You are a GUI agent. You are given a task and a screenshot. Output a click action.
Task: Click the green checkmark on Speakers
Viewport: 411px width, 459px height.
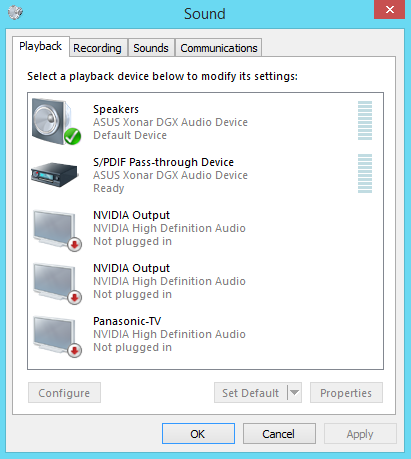pos(73,136)
